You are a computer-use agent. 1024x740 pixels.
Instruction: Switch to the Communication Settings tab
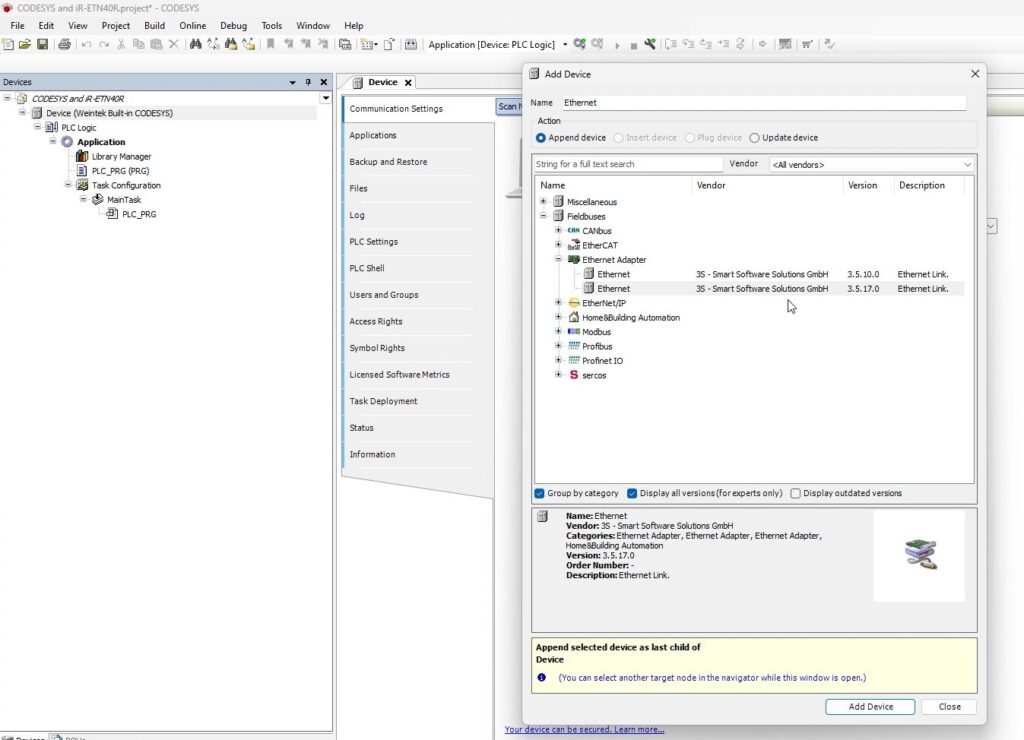pos(419,109)
